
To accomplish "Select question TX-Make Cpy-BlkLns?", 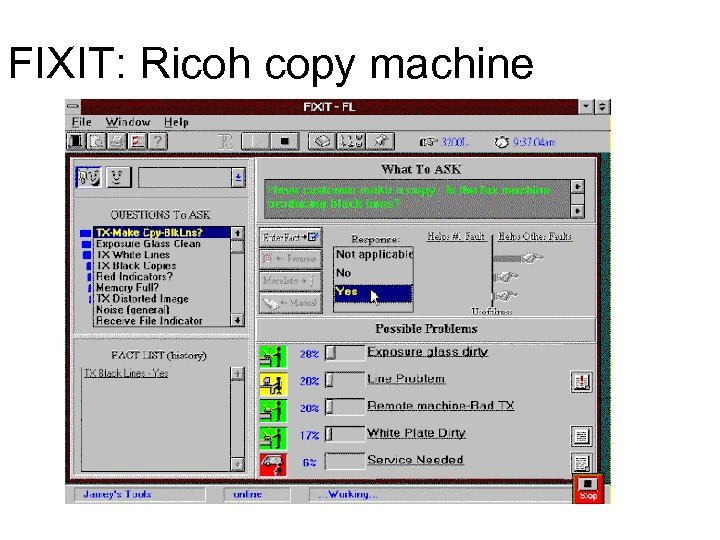I will pyautogui.click(x=162, y=233).
